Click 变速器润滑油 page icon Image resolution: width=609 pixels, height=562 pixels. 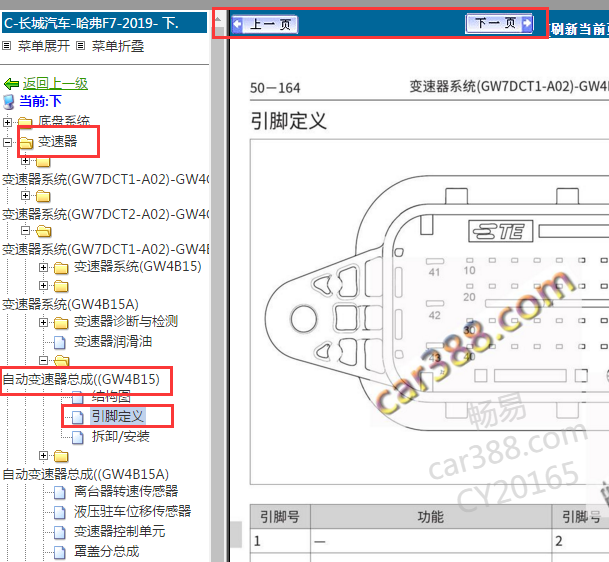click(x=59, y=342)
